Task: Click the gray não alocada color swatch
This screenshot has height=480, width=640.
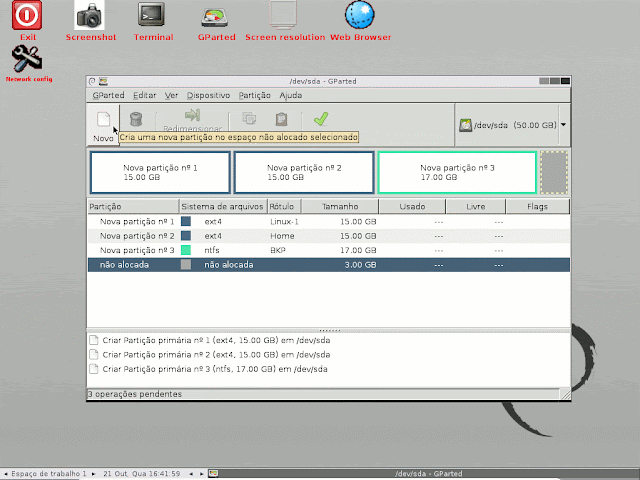Action: pos(186,264)
